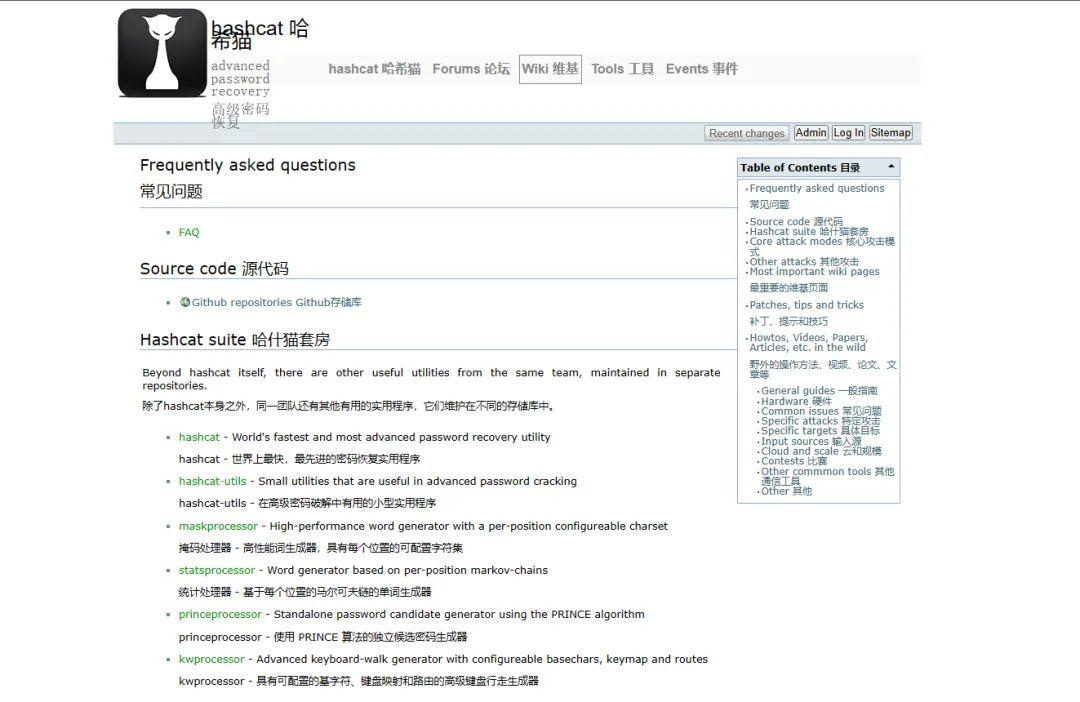The height and width of the screenshot is (702, 1080).
Task: Click the hashcat site title text
Action: pyautogui.click(x=260, y=34)
